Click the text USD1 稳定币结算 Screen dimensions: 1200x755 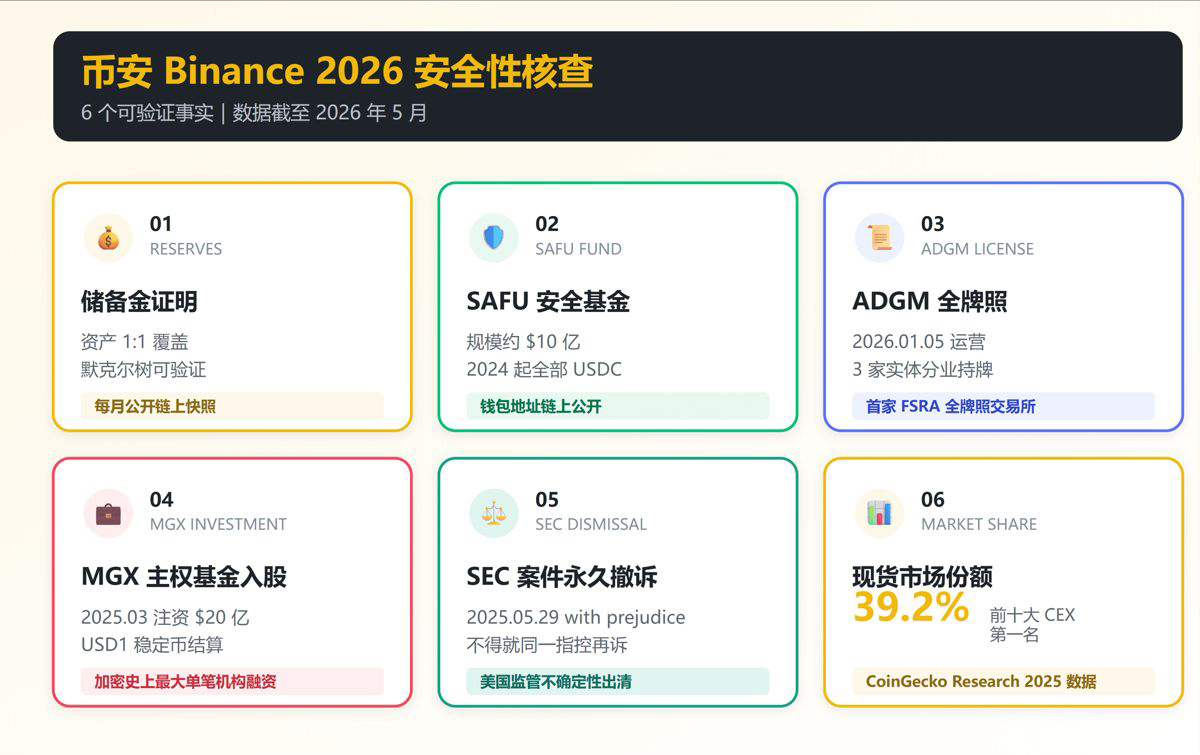click(152, 645)
